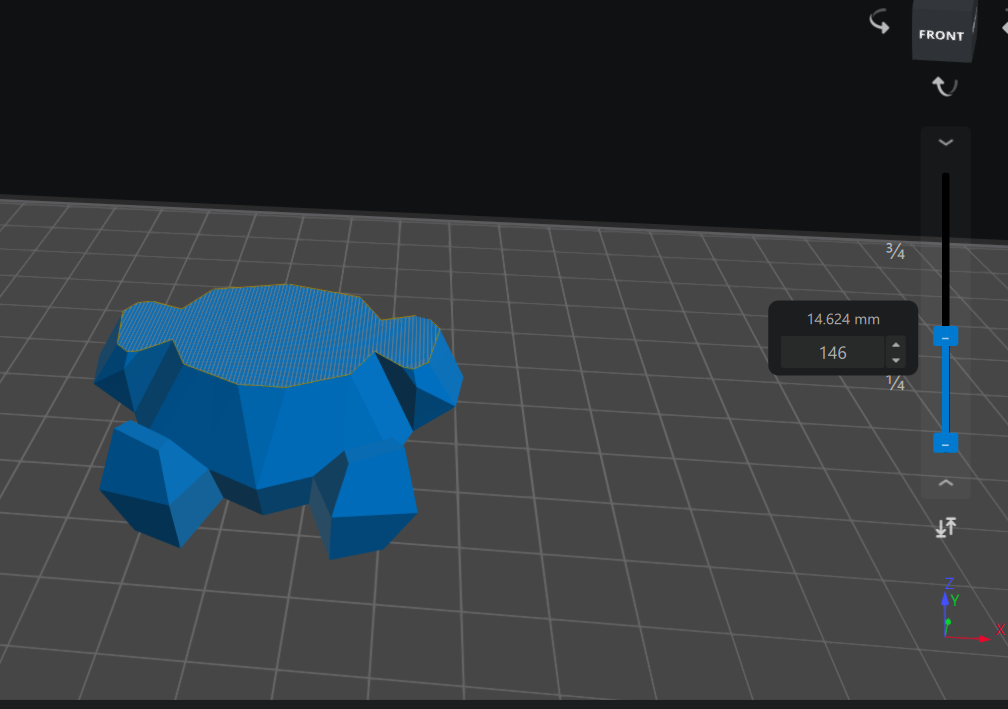Viewport: 1008px width, 709px height.
Task: Click the up chevron below layer slider
Action: 946,483
